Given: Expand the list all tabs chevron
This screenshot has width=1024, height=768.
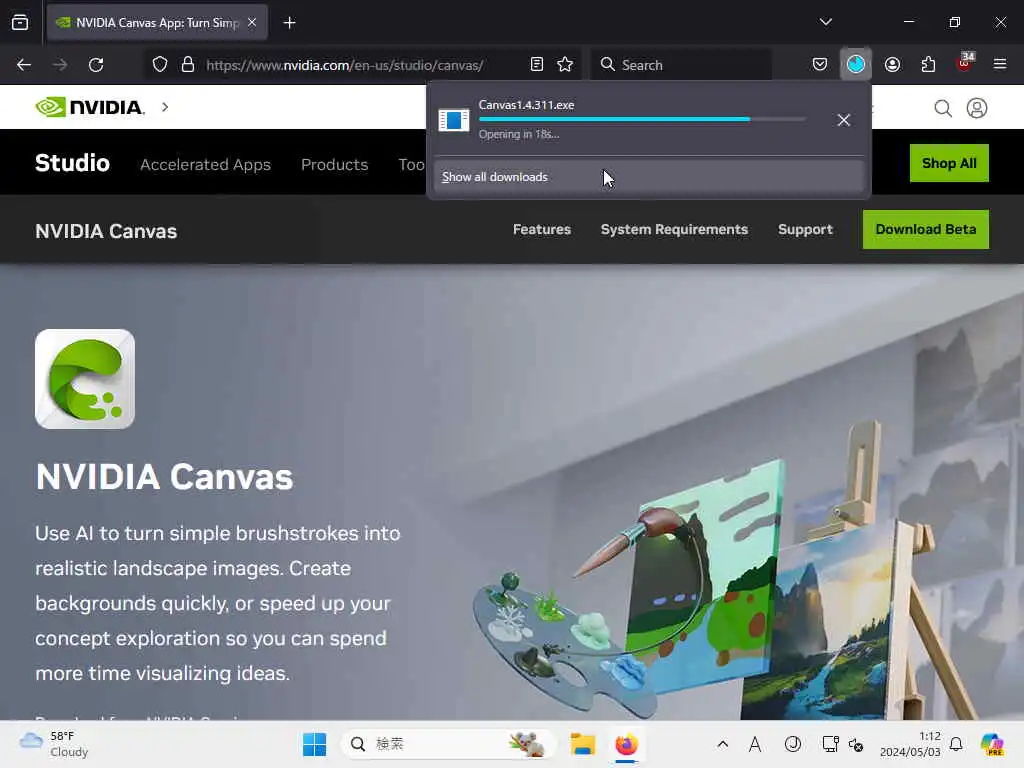Looking at the screenshot, I should 825,22.
